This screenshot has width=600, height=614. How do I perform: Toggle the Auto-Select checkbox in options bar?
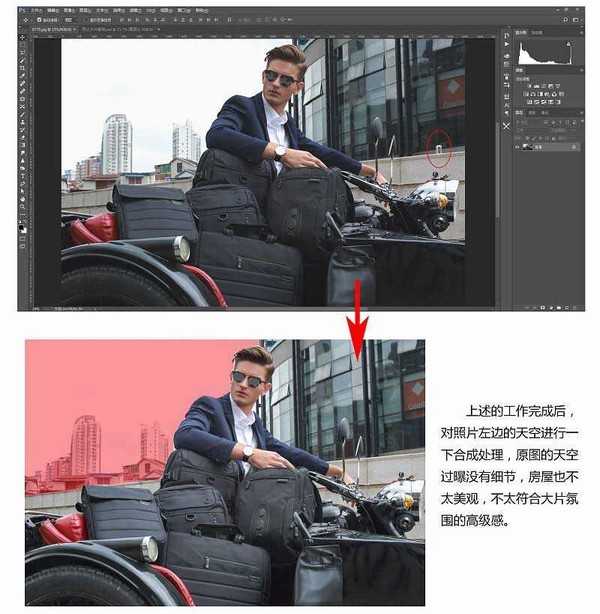pos(39,19)
